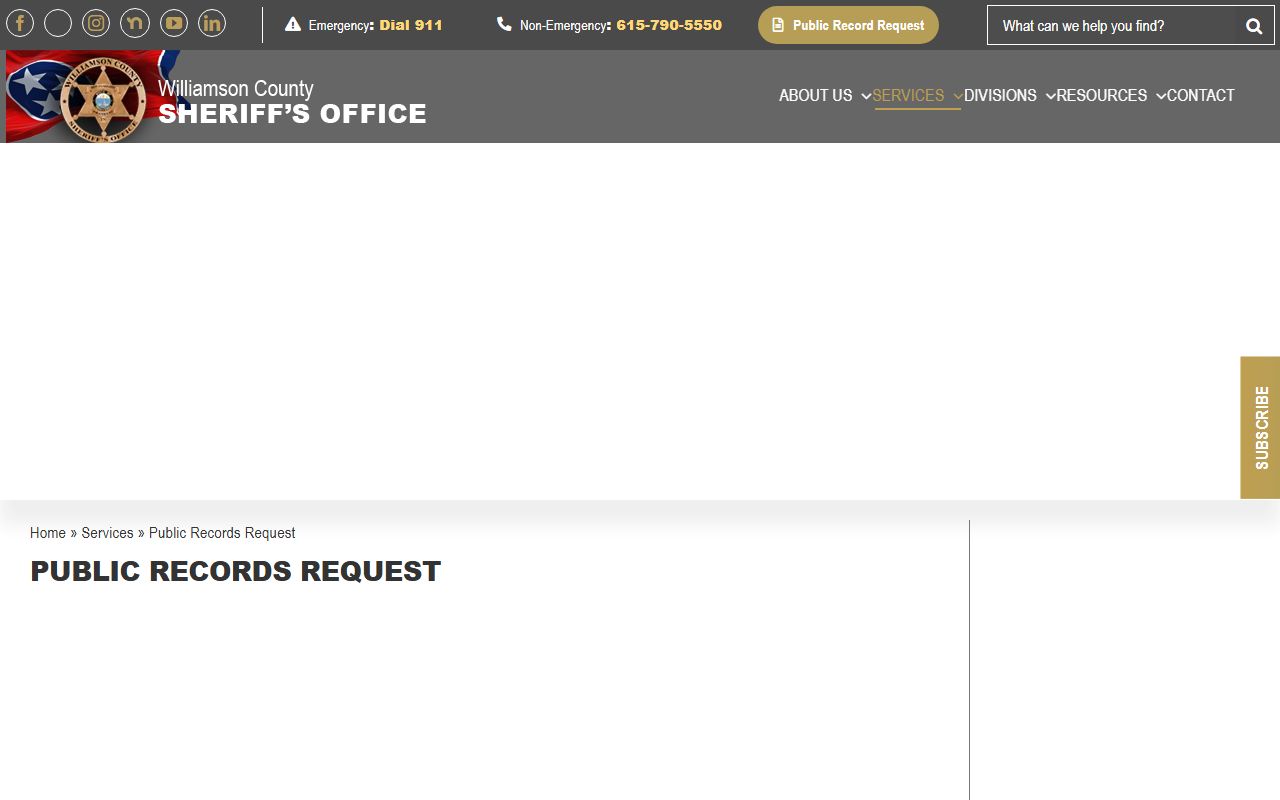Open the Facebook social icon

tap(20, 23)
